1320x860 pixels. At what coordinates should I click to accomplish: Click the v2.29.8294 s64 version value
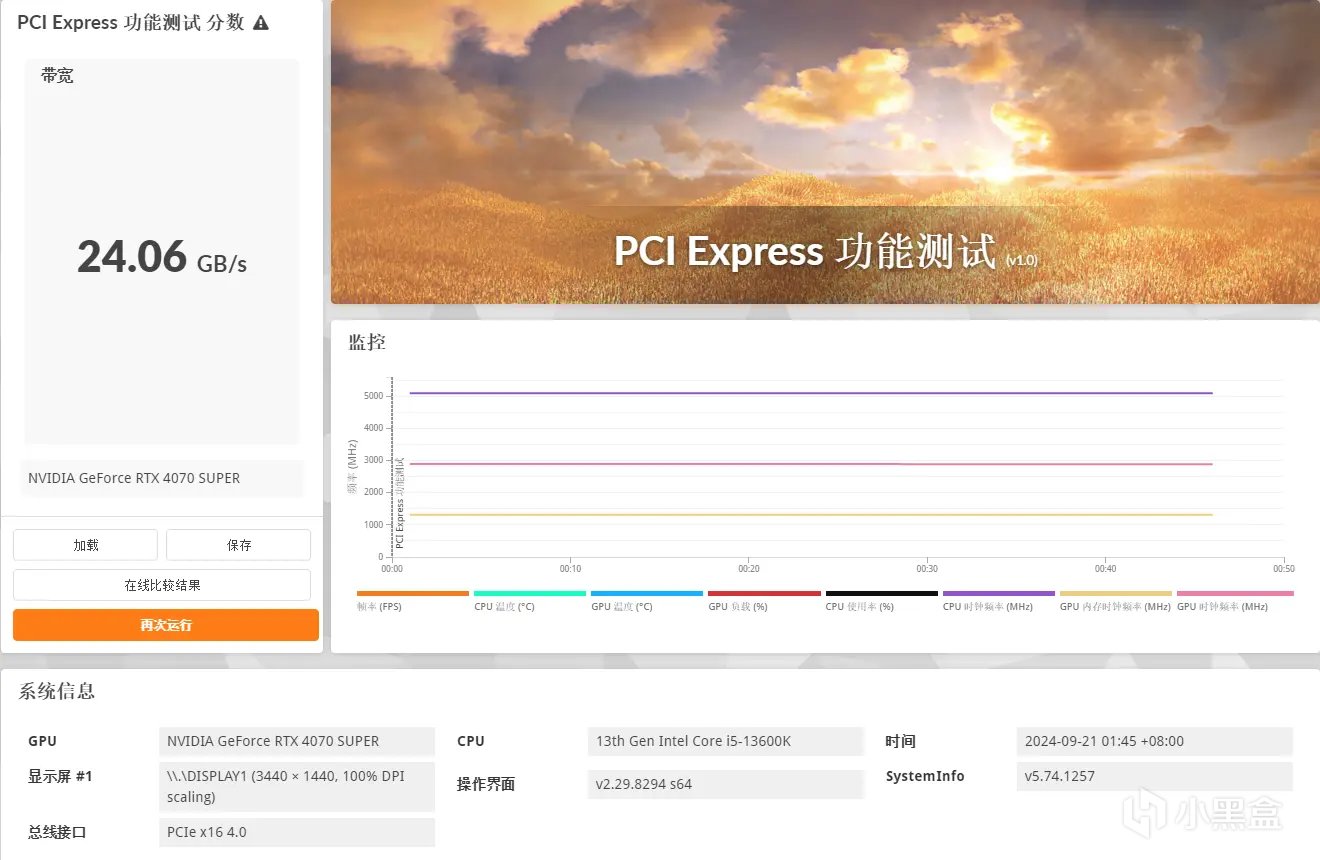coord(726,784)
